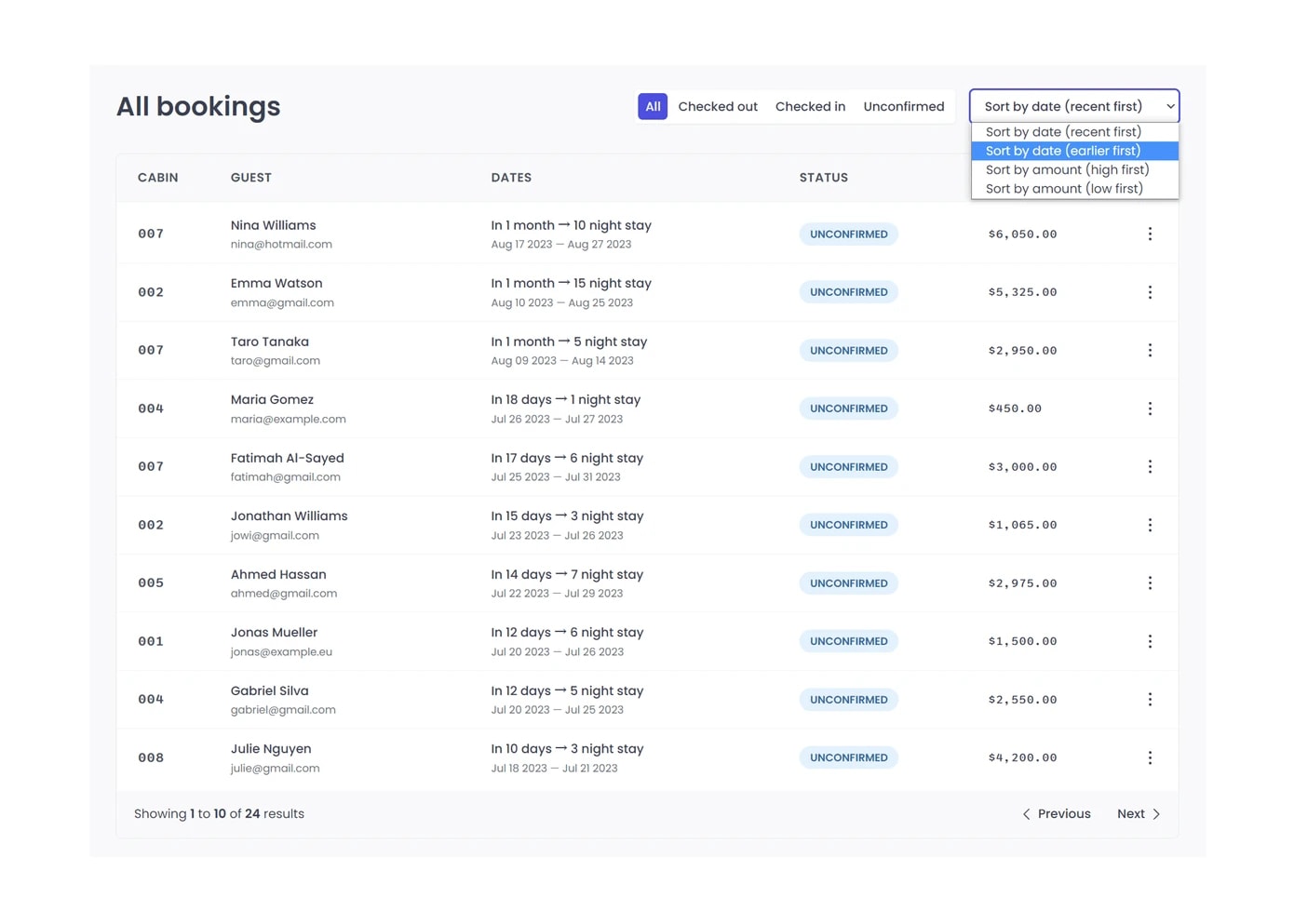Open actions menu for Ahmed Hassan booking

tap(1150, 583)
